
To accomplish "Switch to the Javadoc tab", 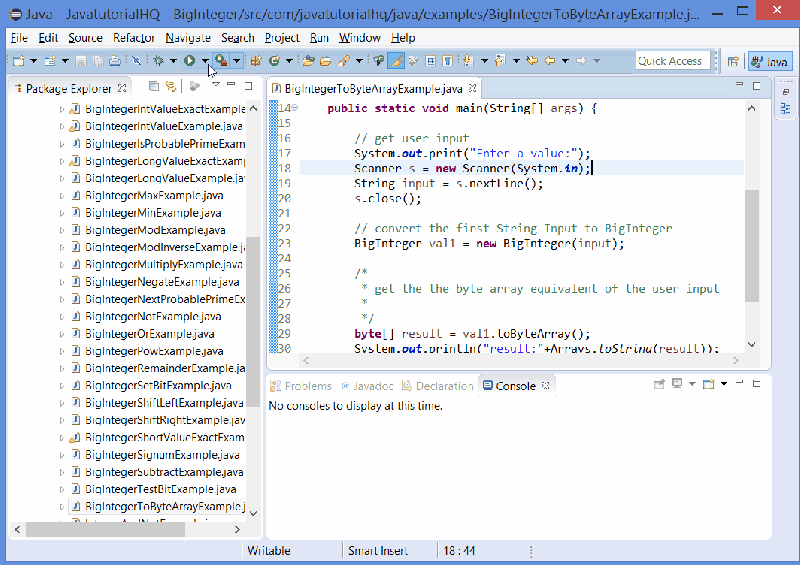I will click(x=368, y=386).
